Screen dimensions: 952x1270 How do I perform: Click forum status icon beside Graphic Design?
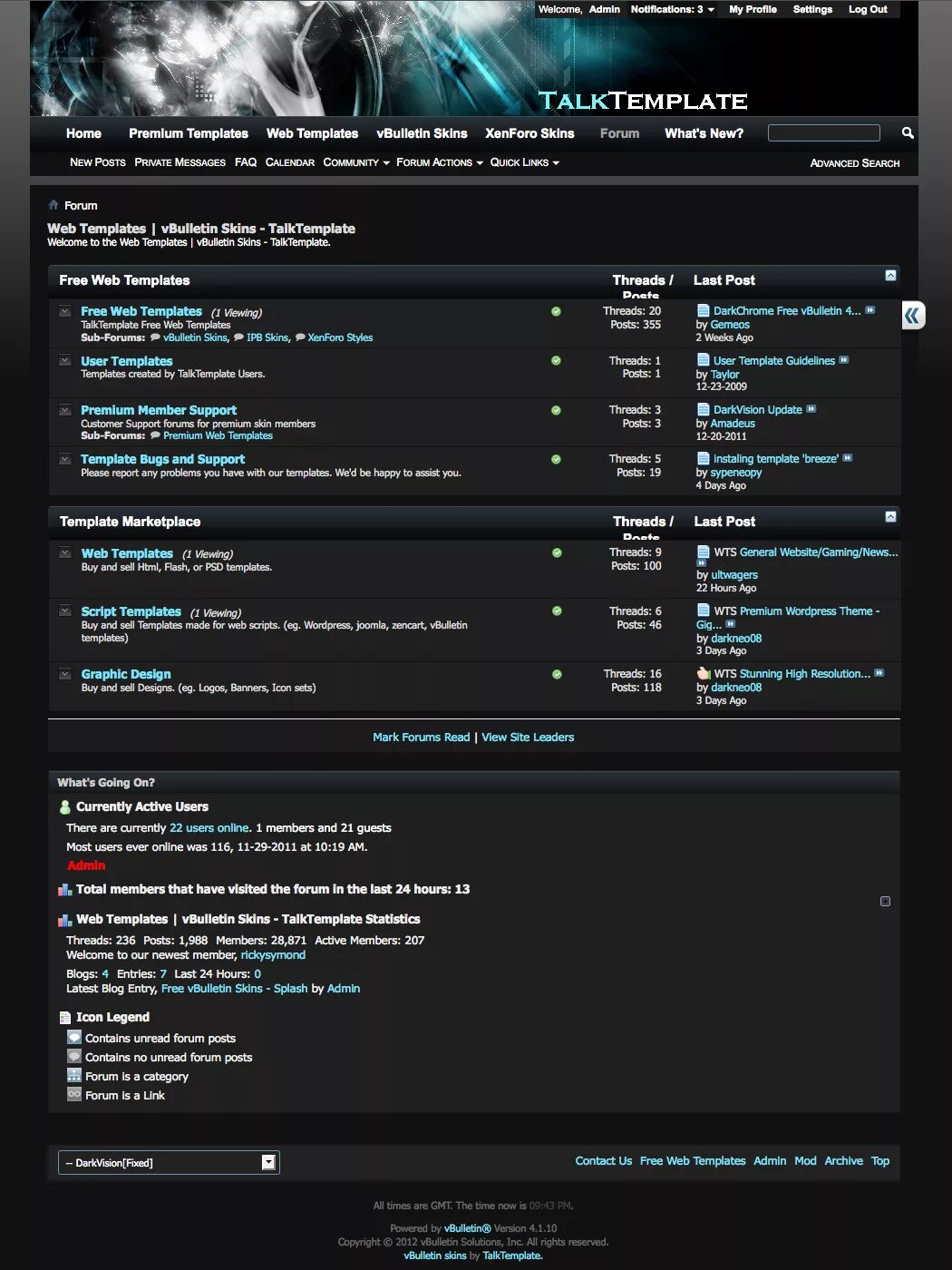(65, 674)
